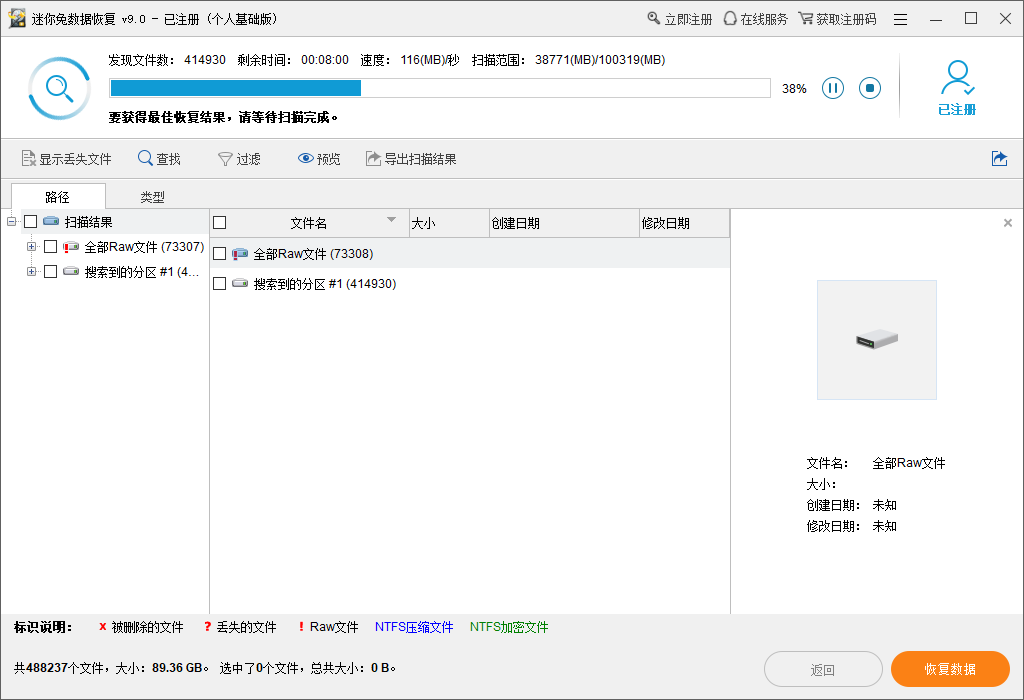
Task: Click the 返回 button
Action: [x=823, y=669]
